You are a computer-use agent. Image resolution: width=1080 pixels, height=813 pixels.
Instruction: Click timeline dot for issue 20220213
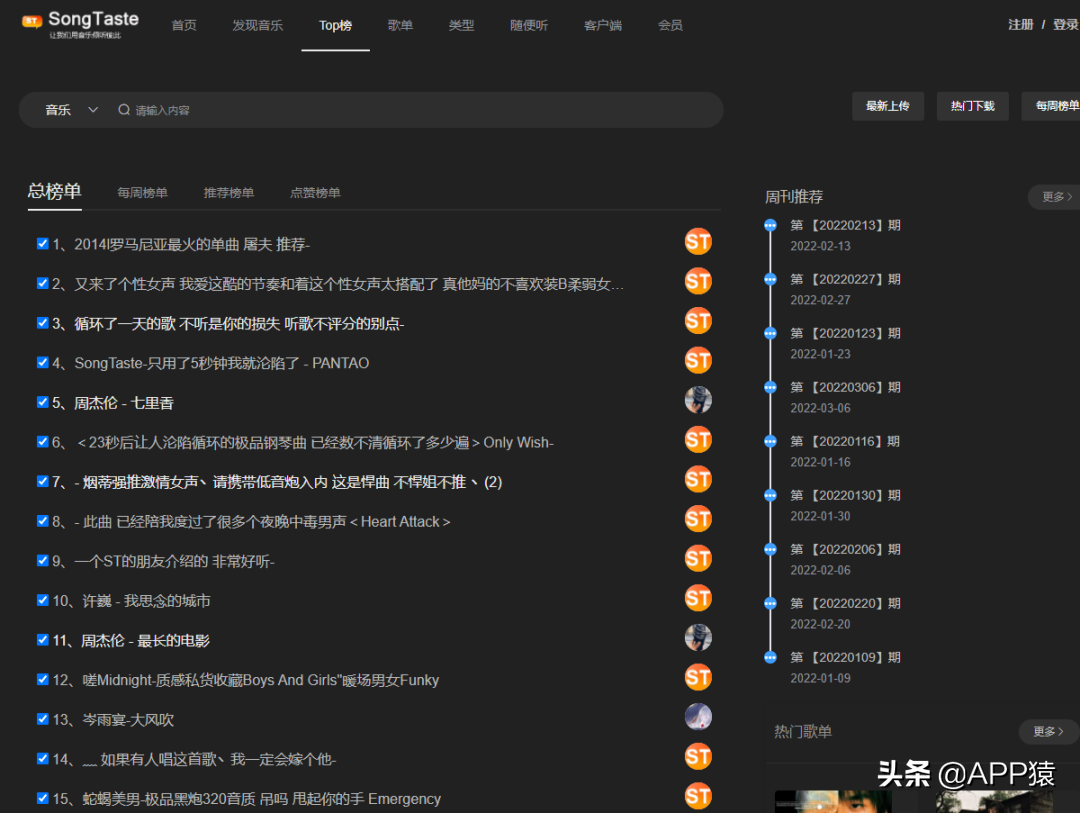tap(770, 225)
